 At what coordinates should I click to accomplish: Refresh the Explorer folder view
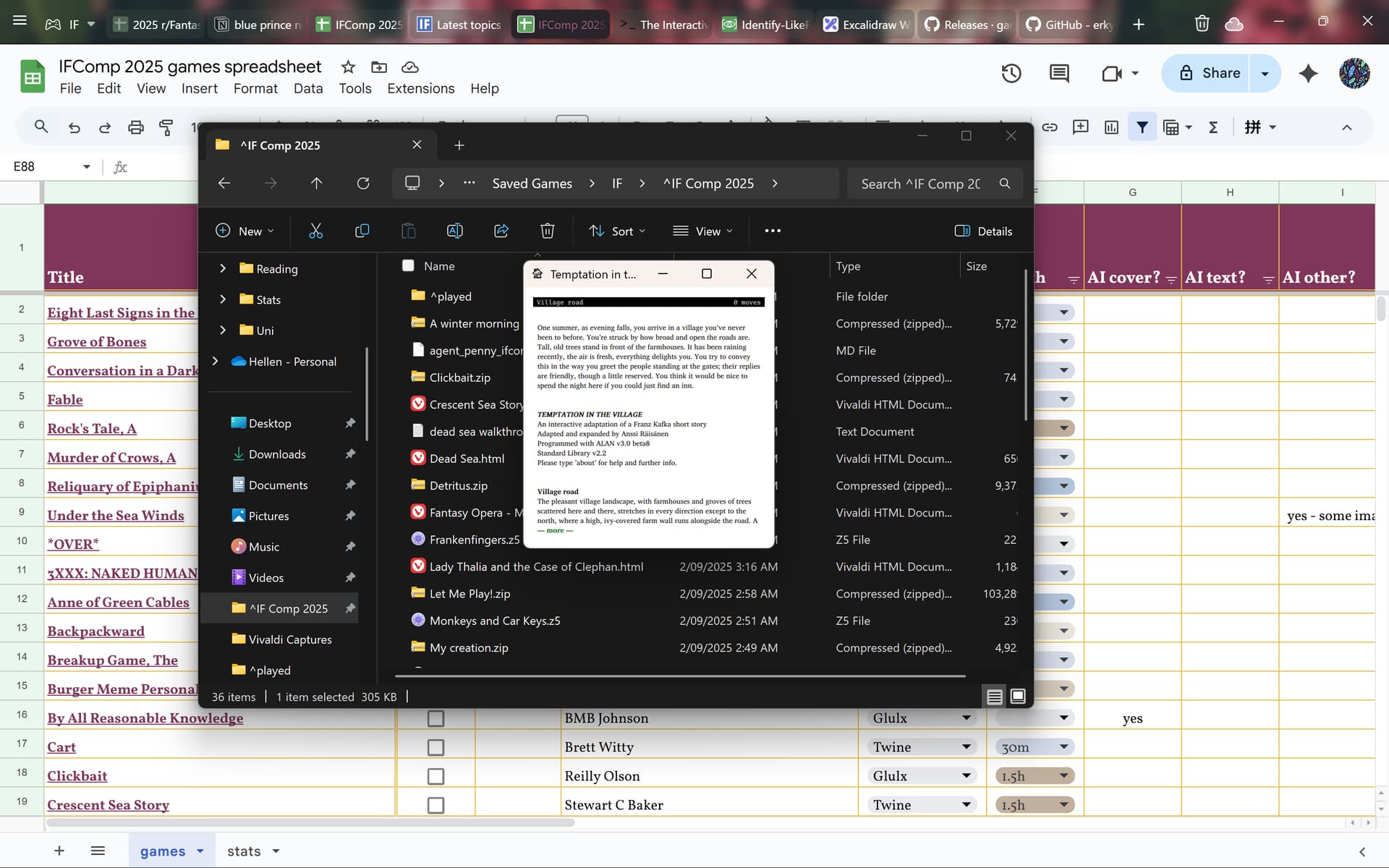(363, 184)
